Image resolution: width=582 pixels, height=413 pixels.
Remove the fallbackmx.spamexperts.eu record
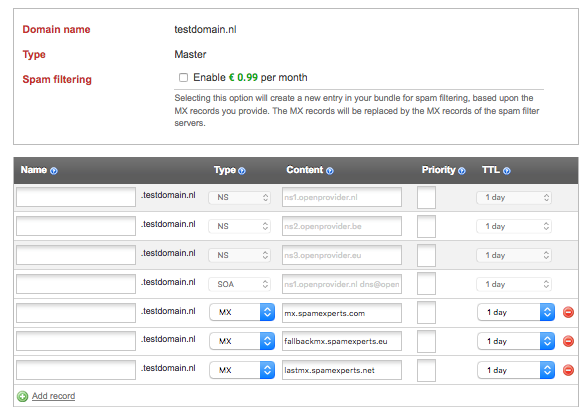tap(568, 341)
